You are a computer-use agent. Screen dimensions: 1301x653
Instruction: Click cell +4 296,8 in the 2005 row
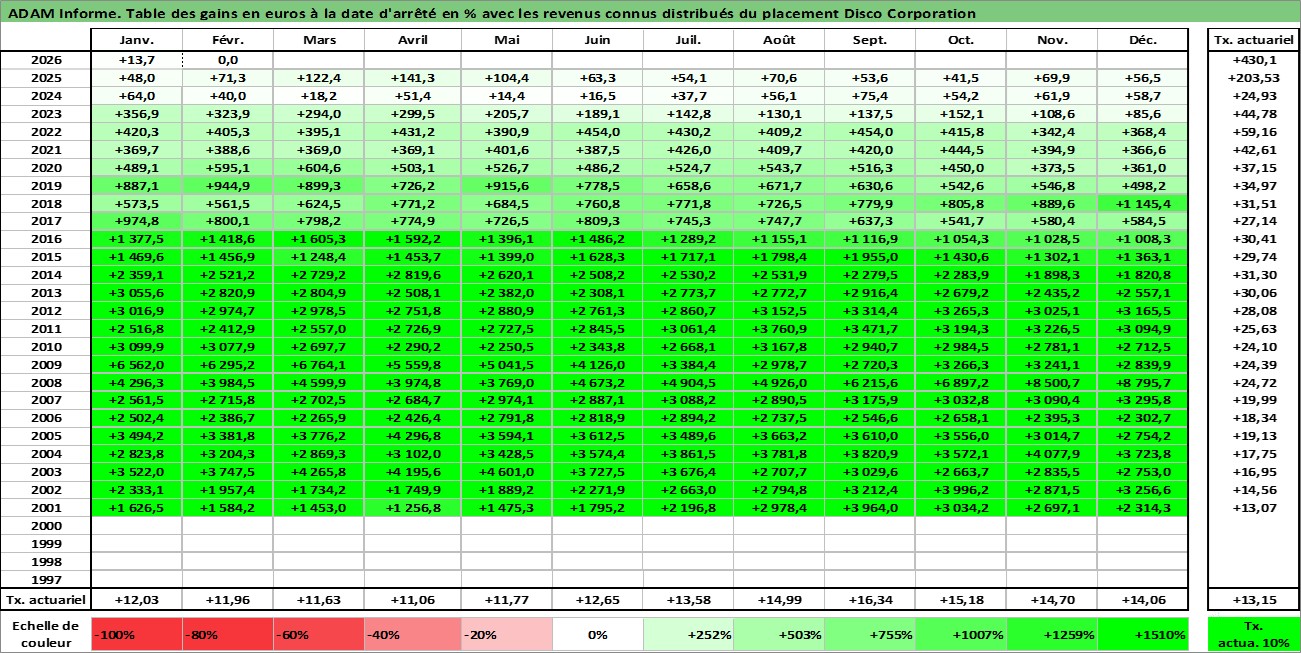click(412, 436)
